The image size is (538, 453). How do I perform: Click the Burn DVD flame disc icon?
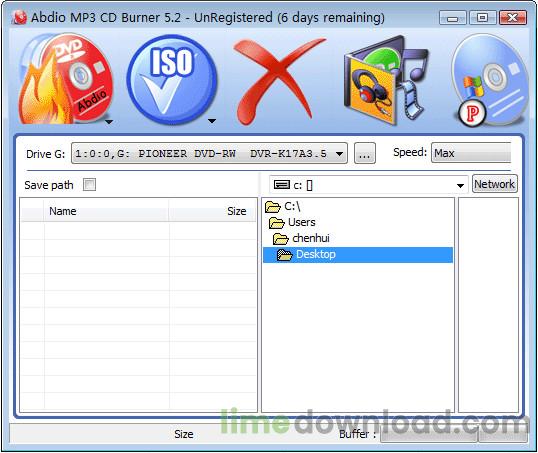click(65, 79)
